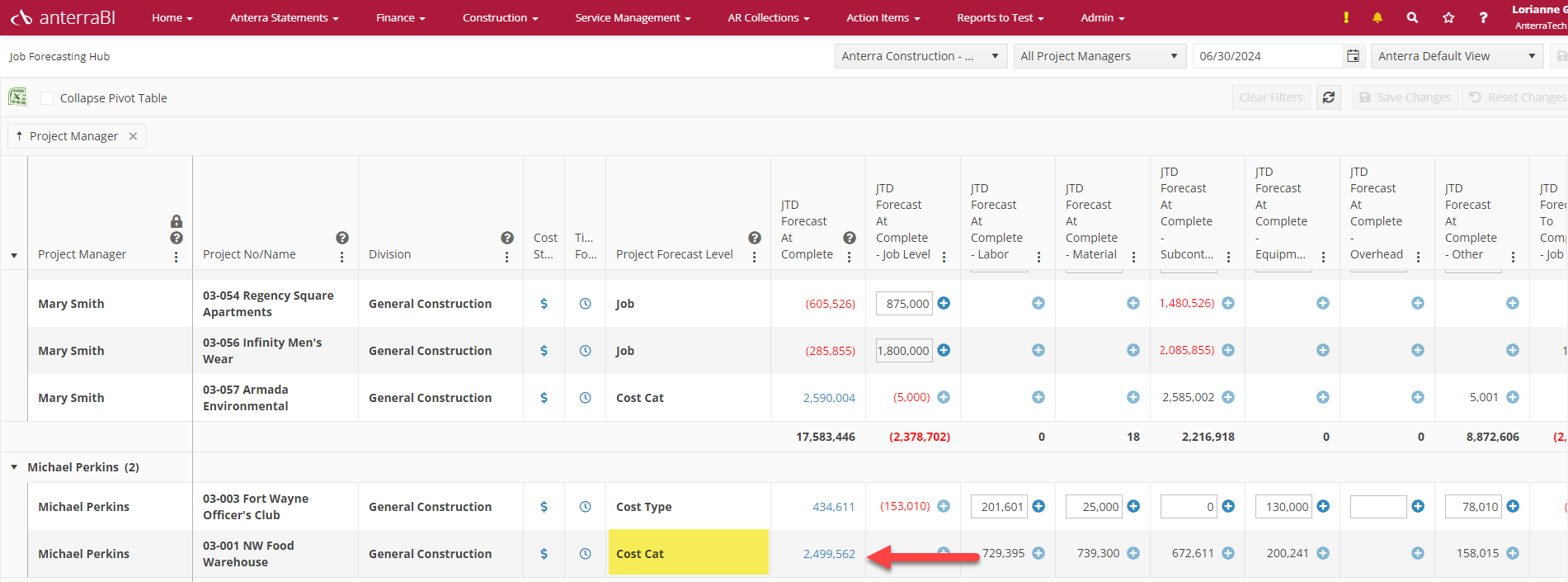This screenshot has width=1568, height=582.
Task: Open the Finance menu
Action: (x=400, y=17)
